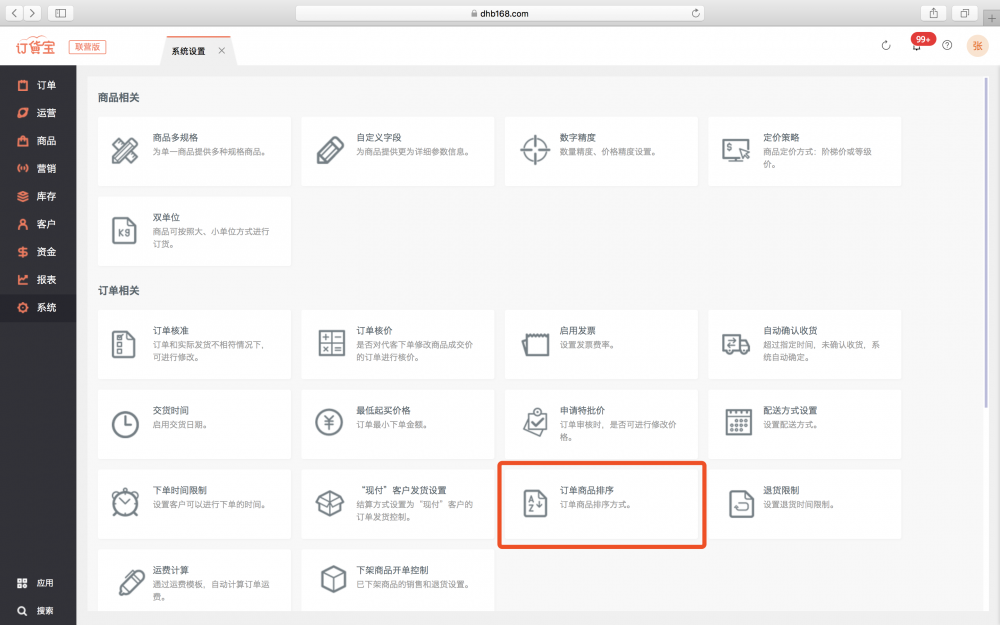This screenshot has width=1000, height=625.
Task: Open the help question mark icon
Action: pos(947,46)
